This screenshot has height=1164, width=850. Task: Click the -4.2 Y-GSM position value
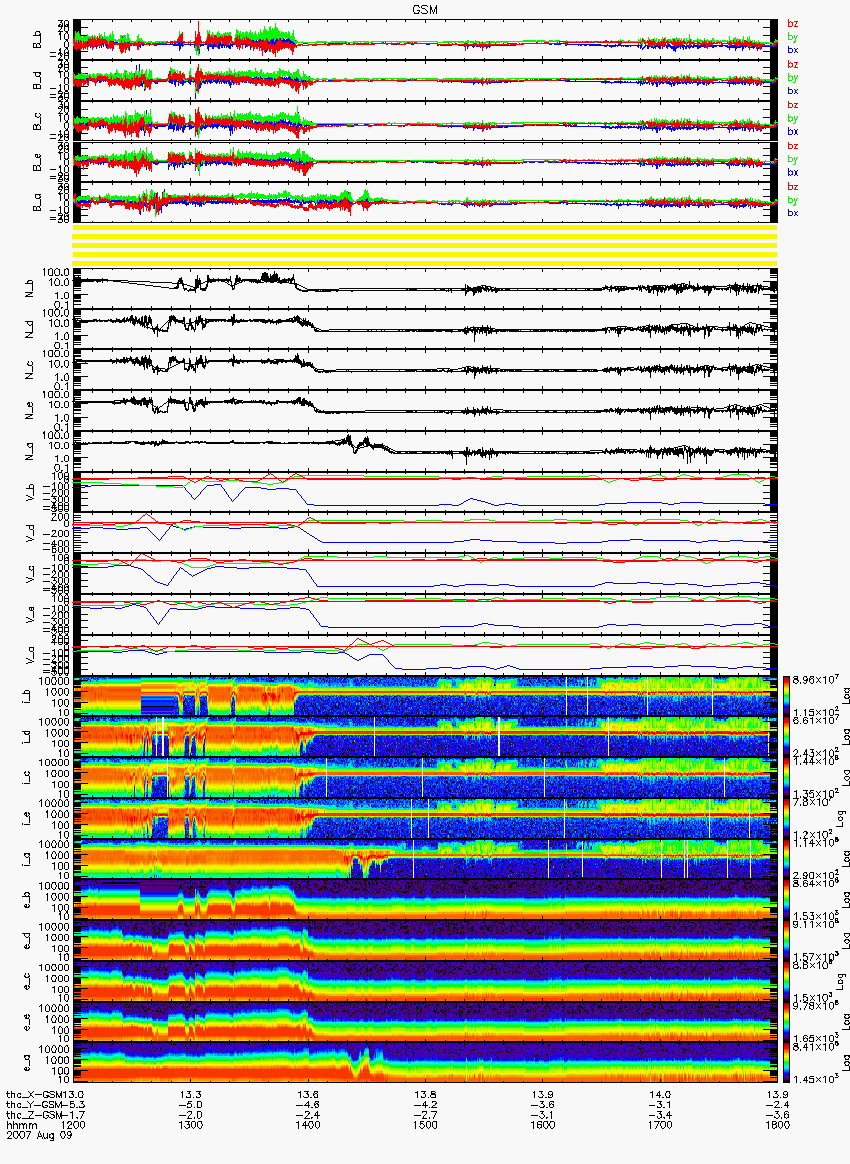(x=425, y=1105)
